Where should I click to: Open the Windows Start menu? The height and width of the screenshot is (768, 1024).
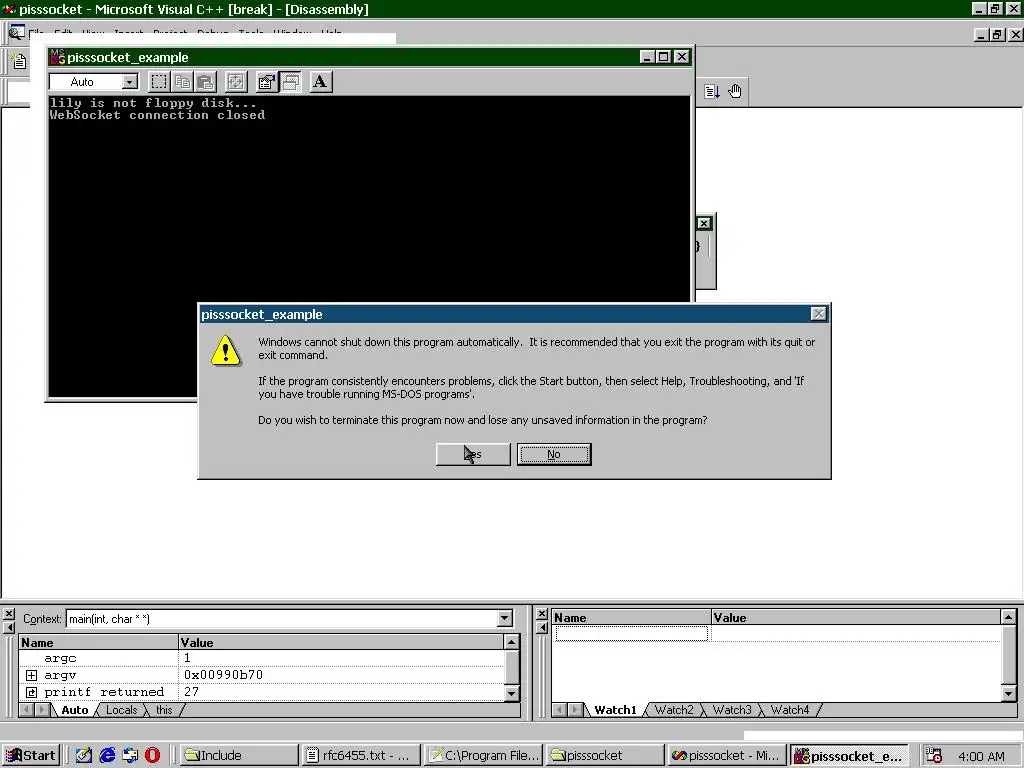31,756
